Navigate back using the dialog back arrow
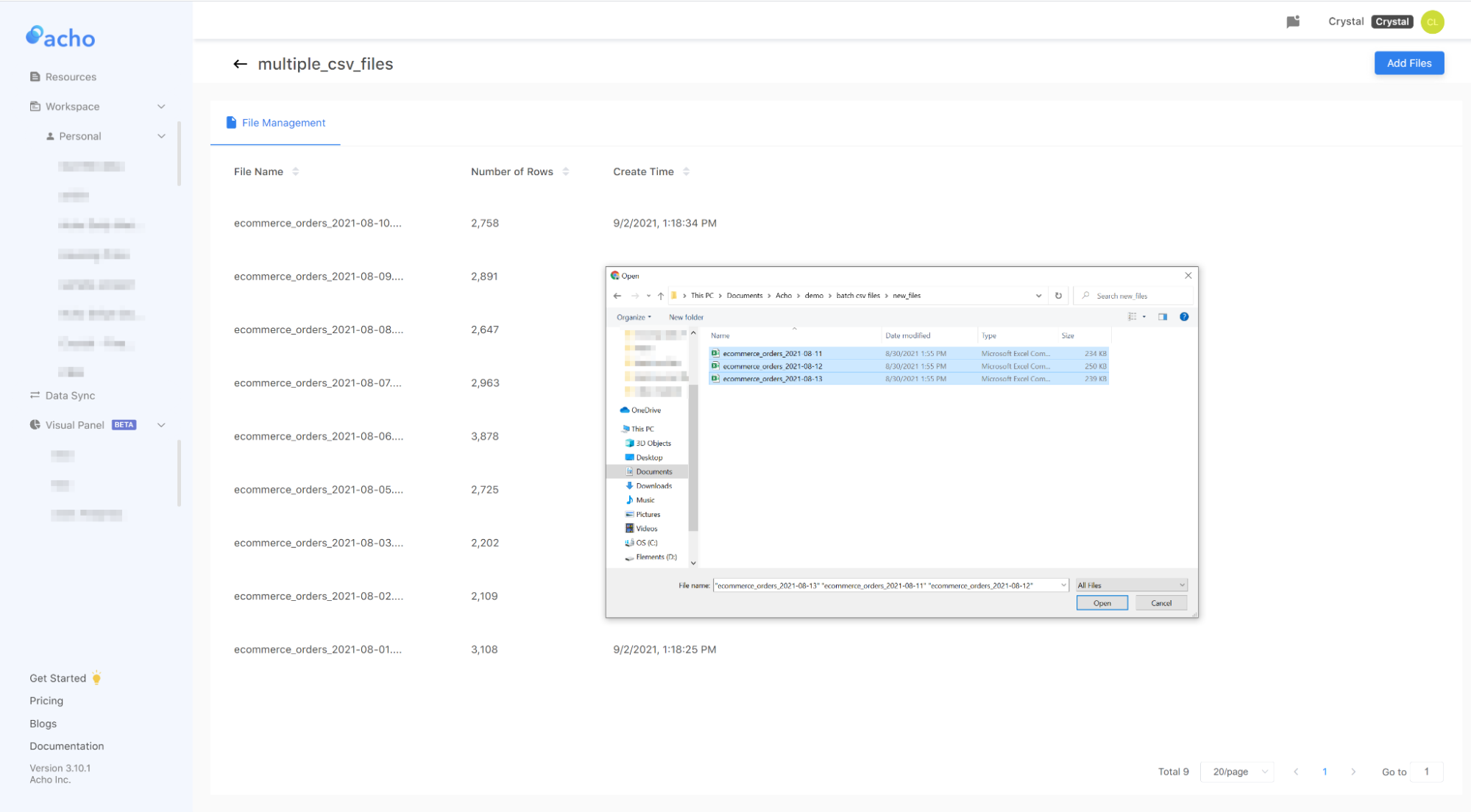This screenshot has height=812, width=1471. (x=617, y=295)
